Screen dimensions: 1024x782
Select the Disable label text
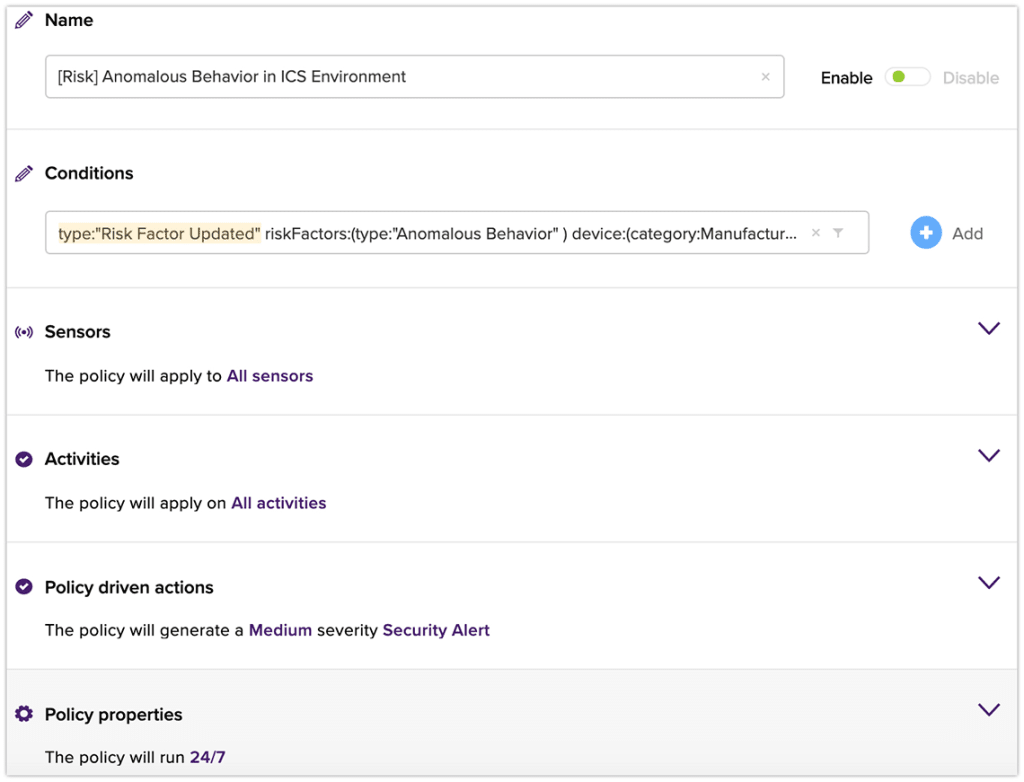(970, 78)
